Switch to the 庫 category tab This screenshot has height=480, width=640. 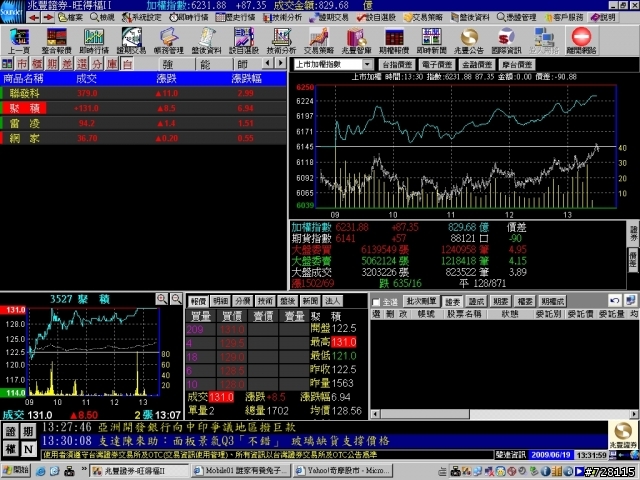coord(112,64)
